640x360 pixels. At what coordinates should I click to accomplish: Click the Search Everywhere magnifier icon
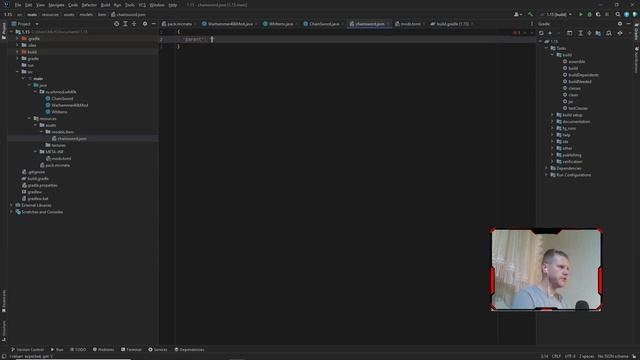[618, 14]
